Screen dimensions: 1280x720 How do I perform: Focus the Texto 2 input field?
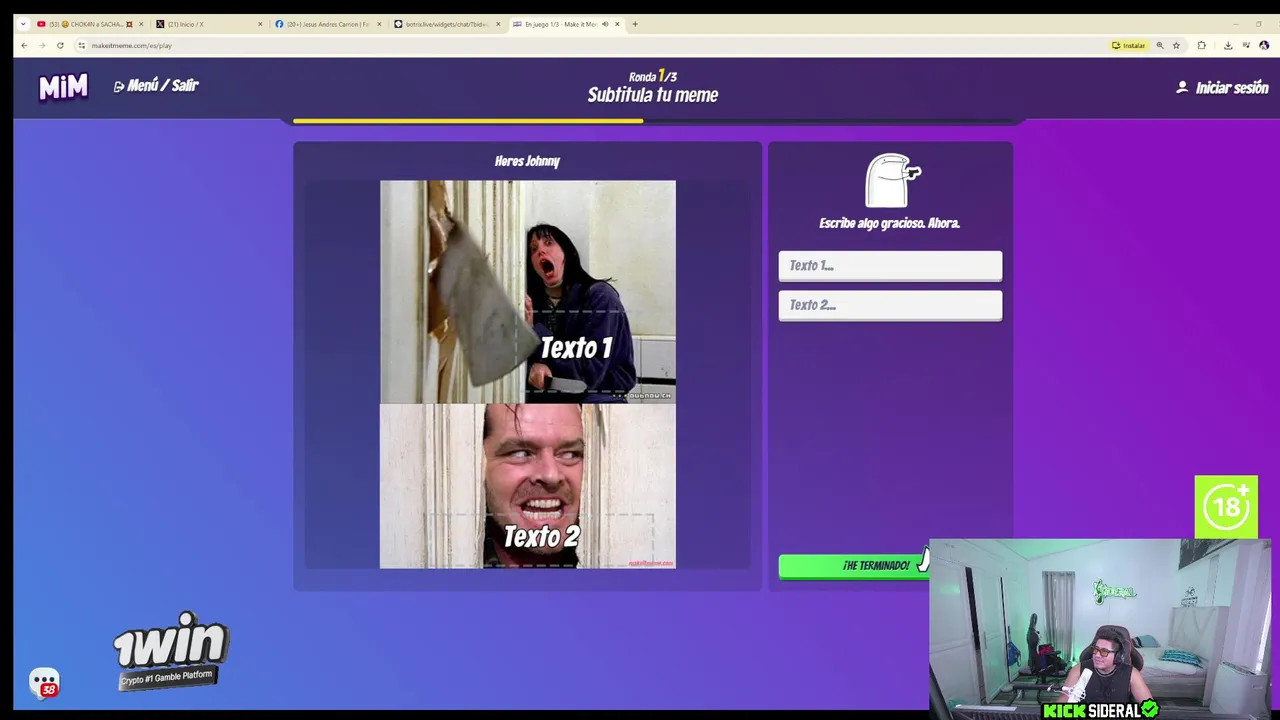890,305
